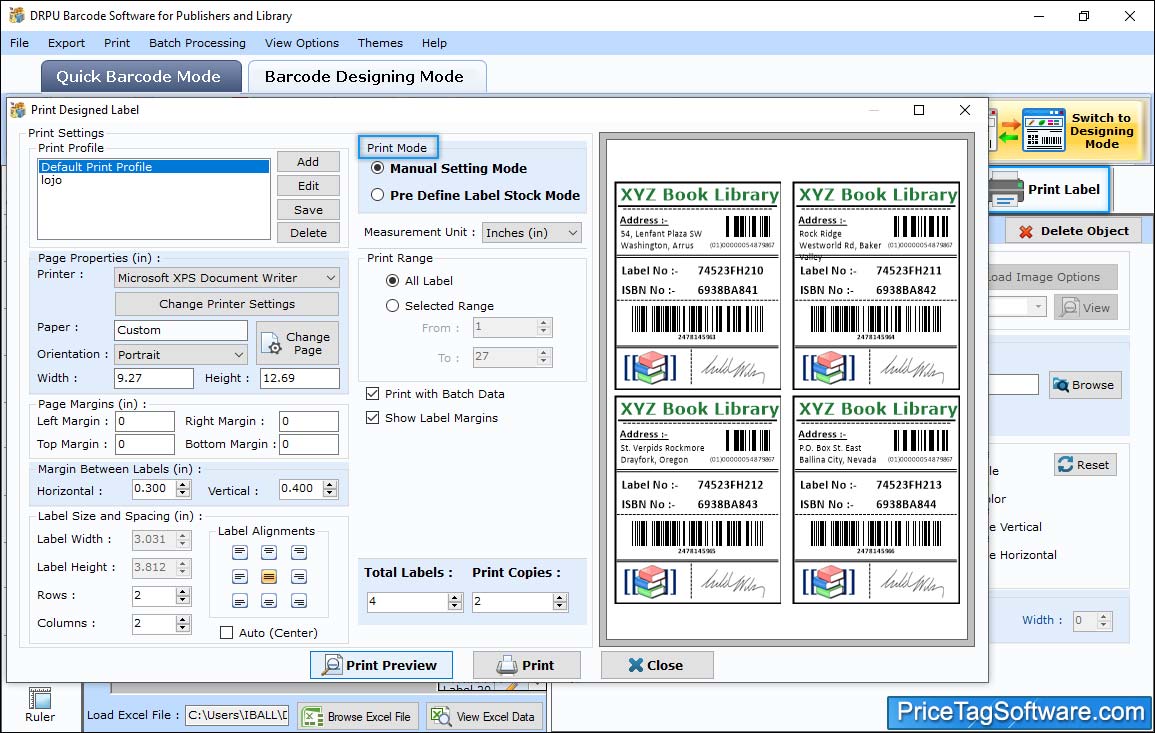This screenshot has height=733, width=1155.
Task: Open the Orientation dropdown
Action: pyautogui.click(x=181, y=355)
